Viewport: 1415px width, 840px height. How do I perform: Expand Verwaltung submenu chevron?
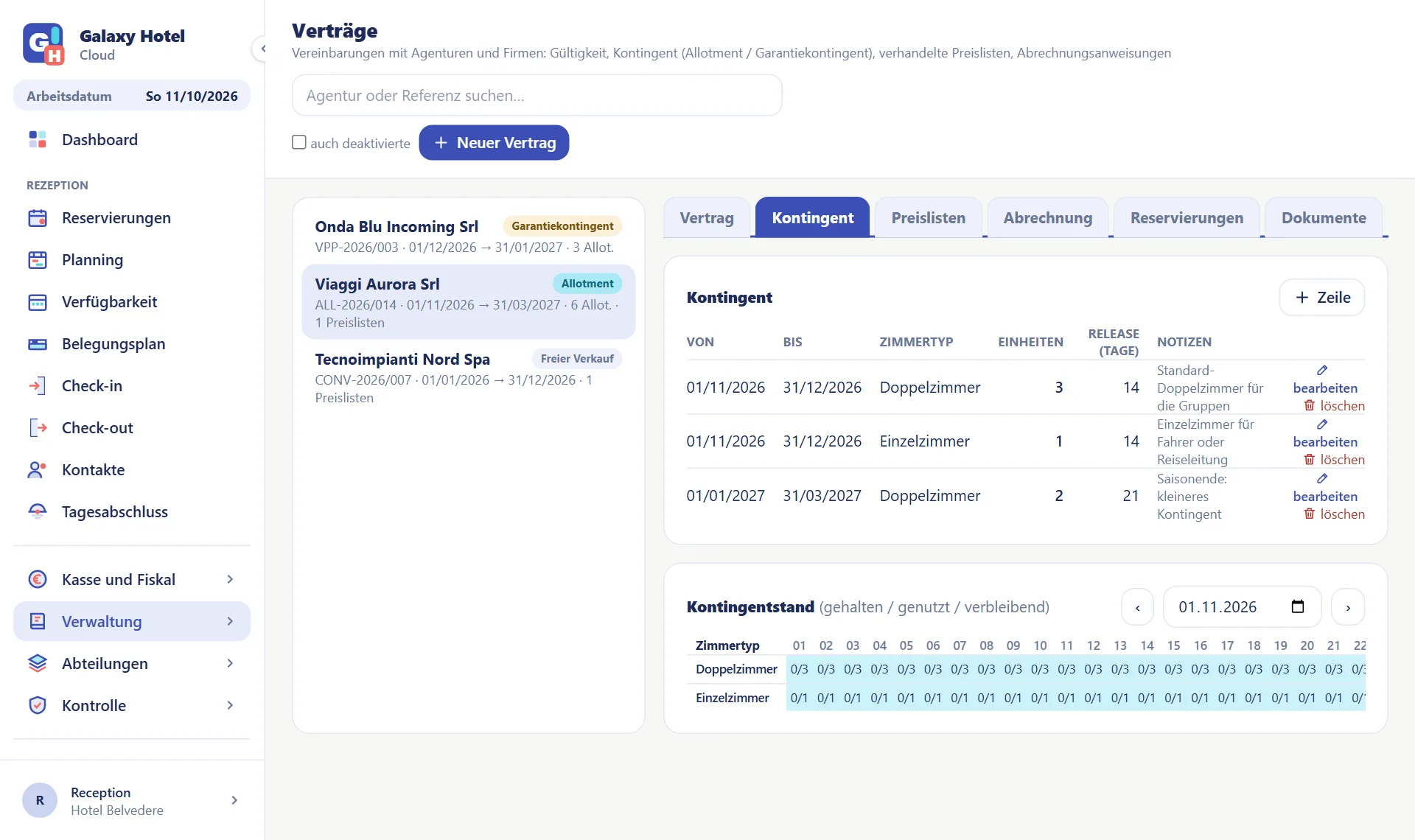tap(230, 621)
